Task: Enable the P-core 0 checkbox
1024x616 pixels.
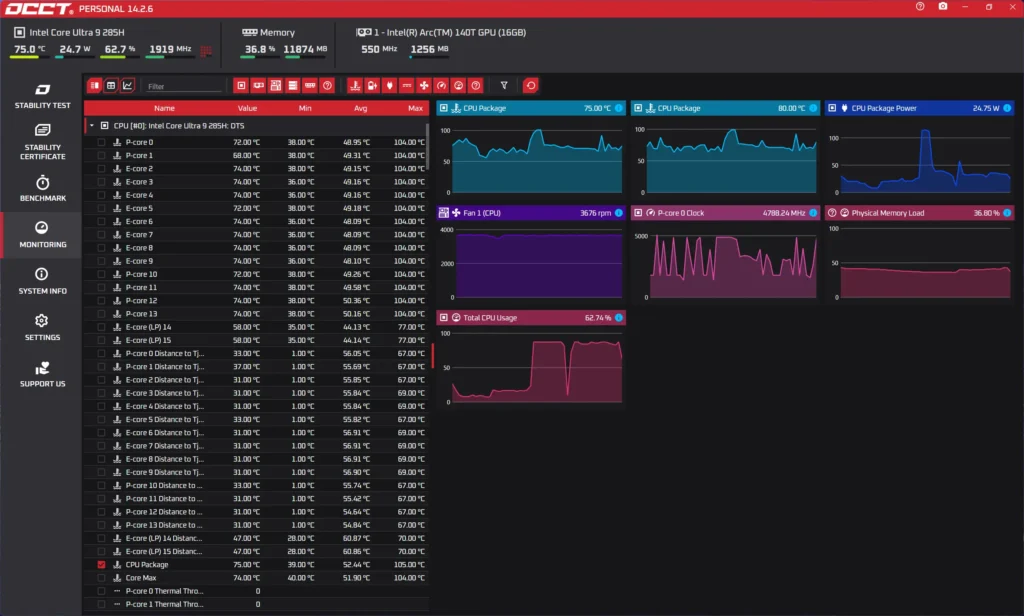Action: (101, 143)
